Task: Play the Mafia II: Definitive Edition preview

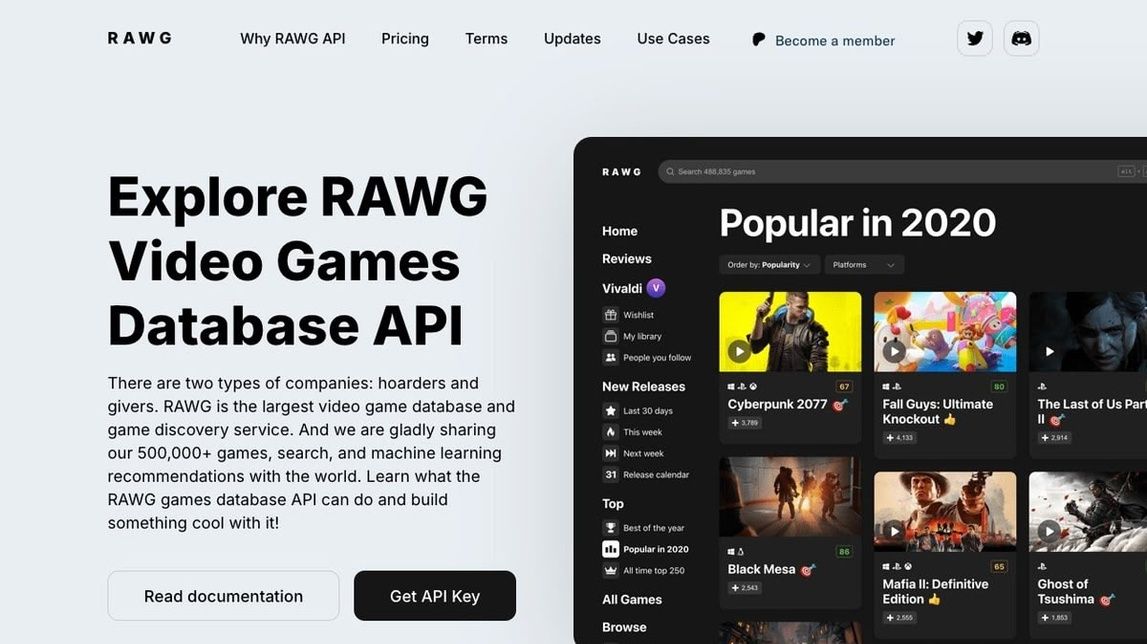Action: (x=894, y=531)
